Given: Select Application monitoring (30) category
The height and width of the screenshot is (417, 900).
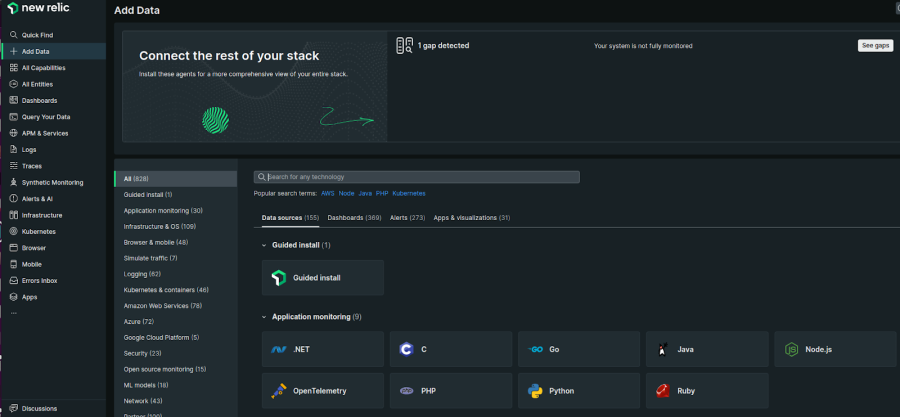Looking at the screenshot, I should (176, 211).
